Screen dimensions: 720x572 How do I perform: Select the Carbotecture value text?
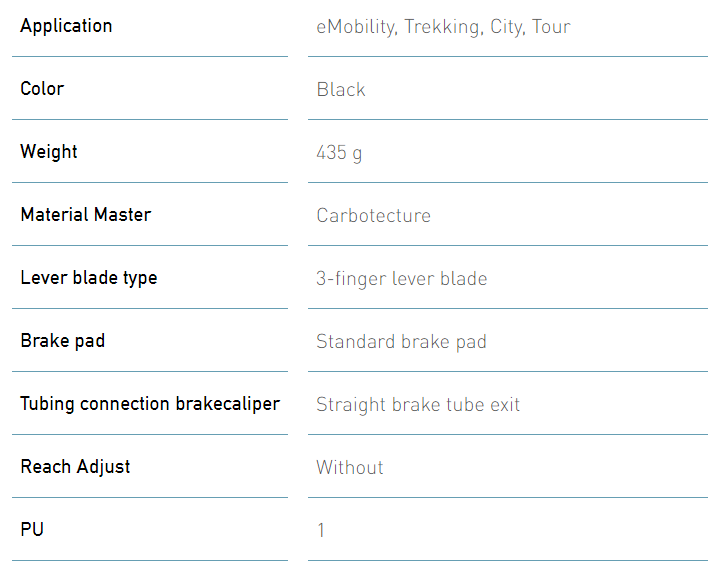coord(373,215)
